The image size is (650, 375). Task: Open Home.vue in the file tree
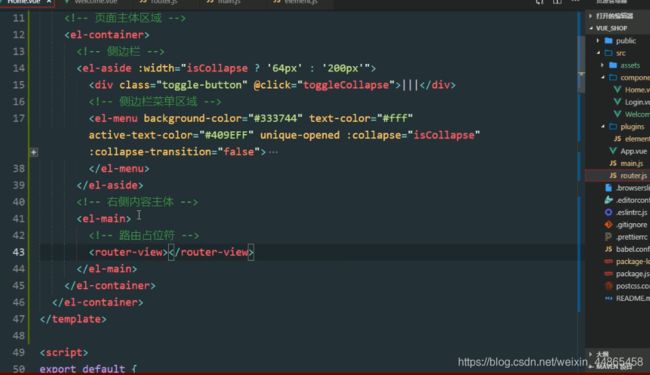[x=638, y=90]
